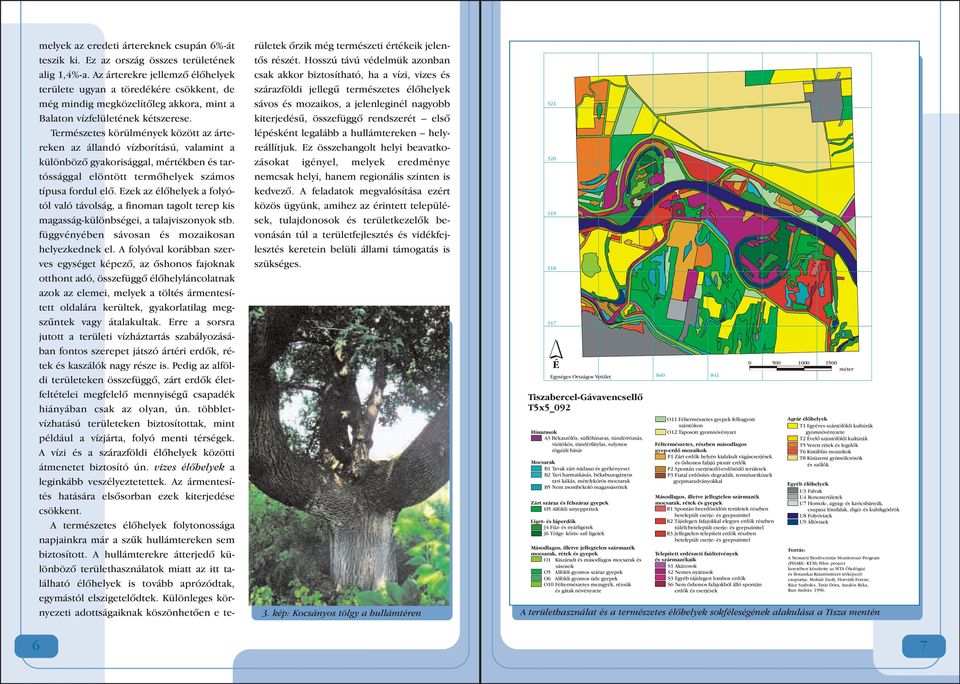This screenshot has width=960, height=684.
Task: Click the U4 legend swatch
Action: [x=792, y=497]
